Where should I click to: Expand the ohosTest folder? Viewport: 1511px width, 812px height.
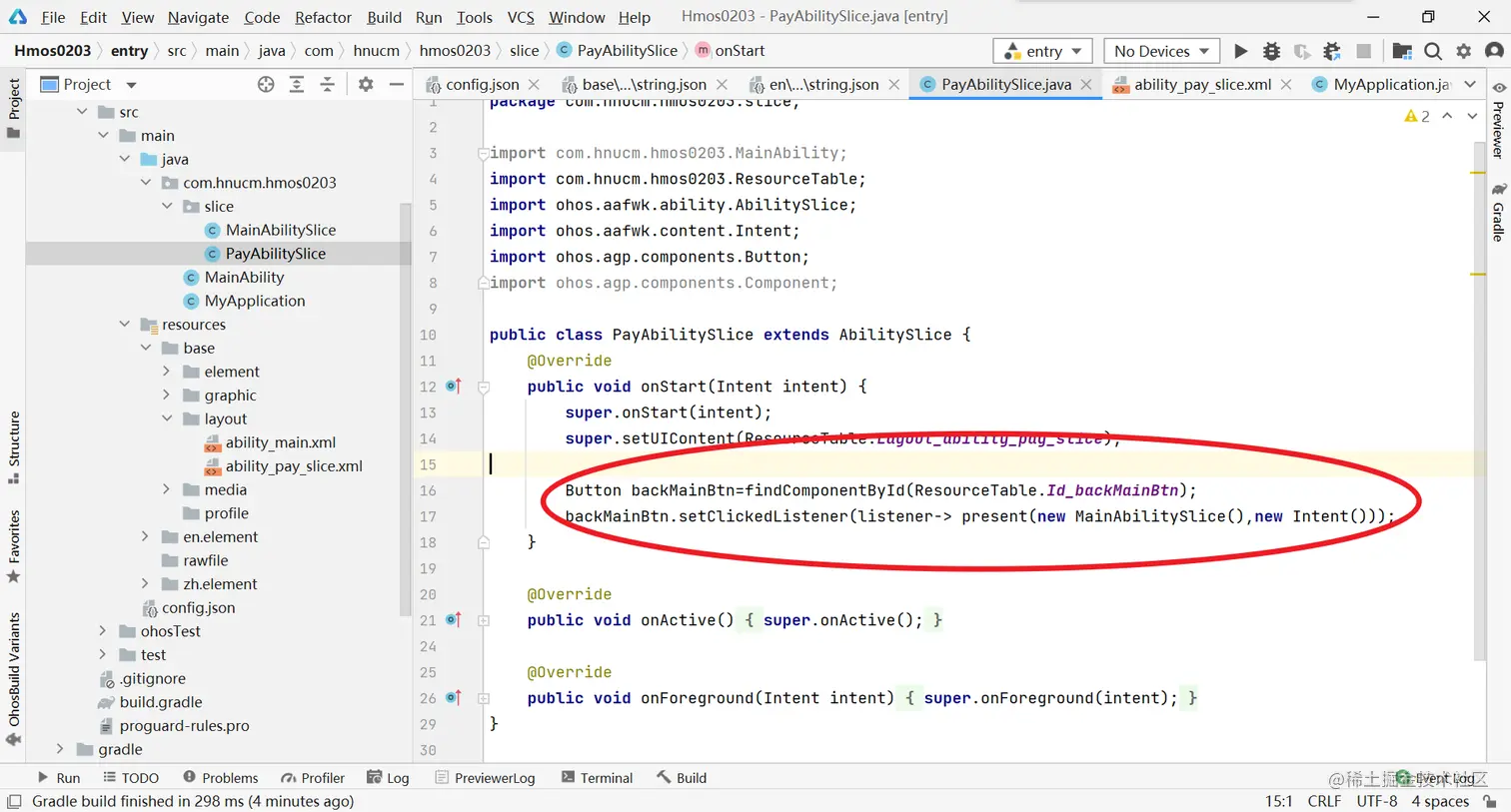pyautogui.click(x=103, y=631)
